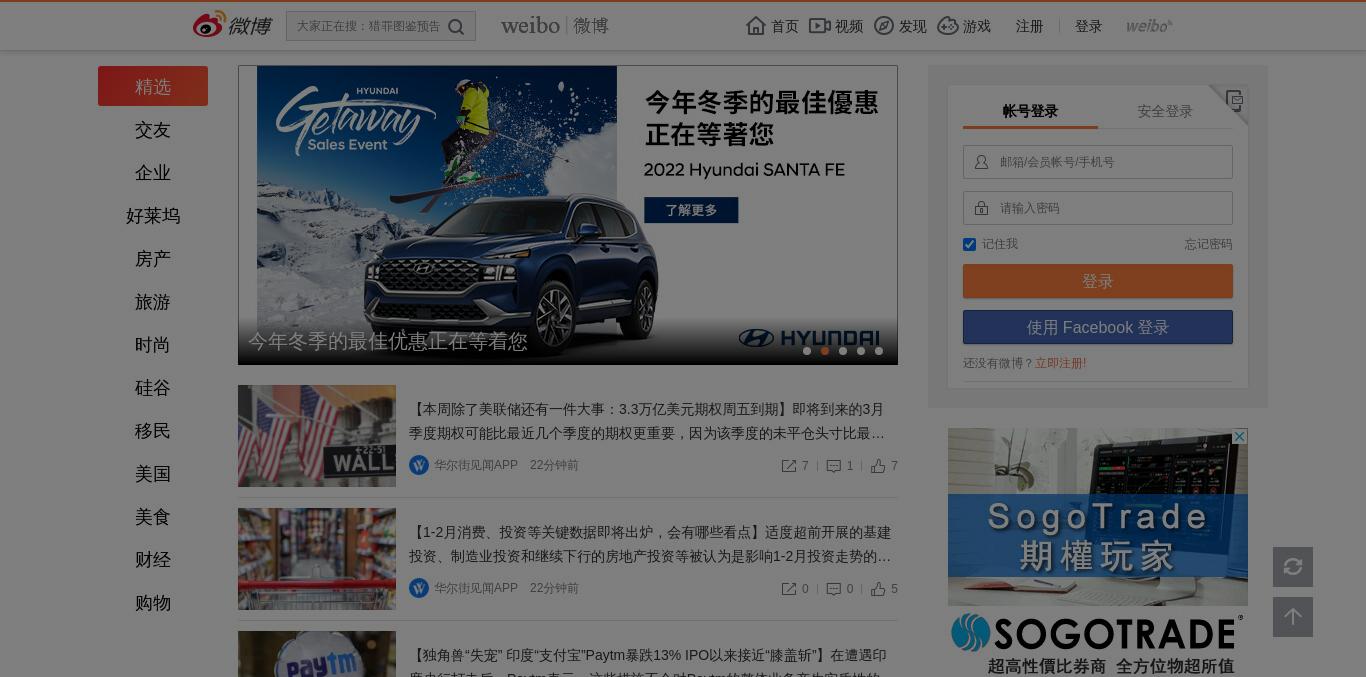
Task: Switch to 安全登录 tab
Action: 1165,111
